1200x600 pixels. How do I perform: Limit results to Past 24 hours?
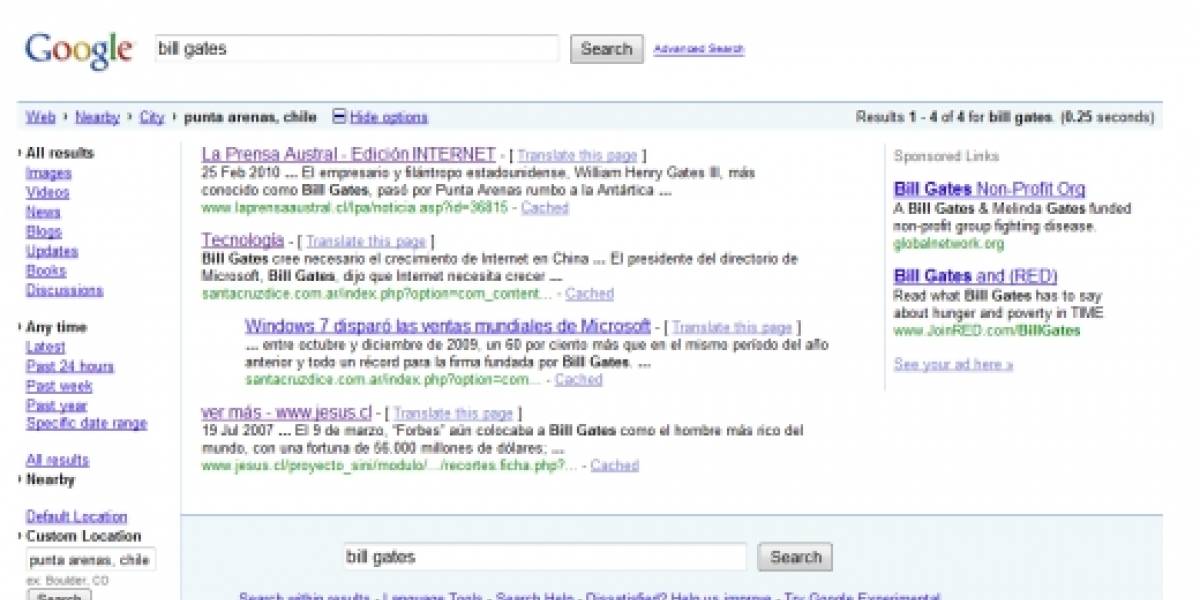[70, 366]
